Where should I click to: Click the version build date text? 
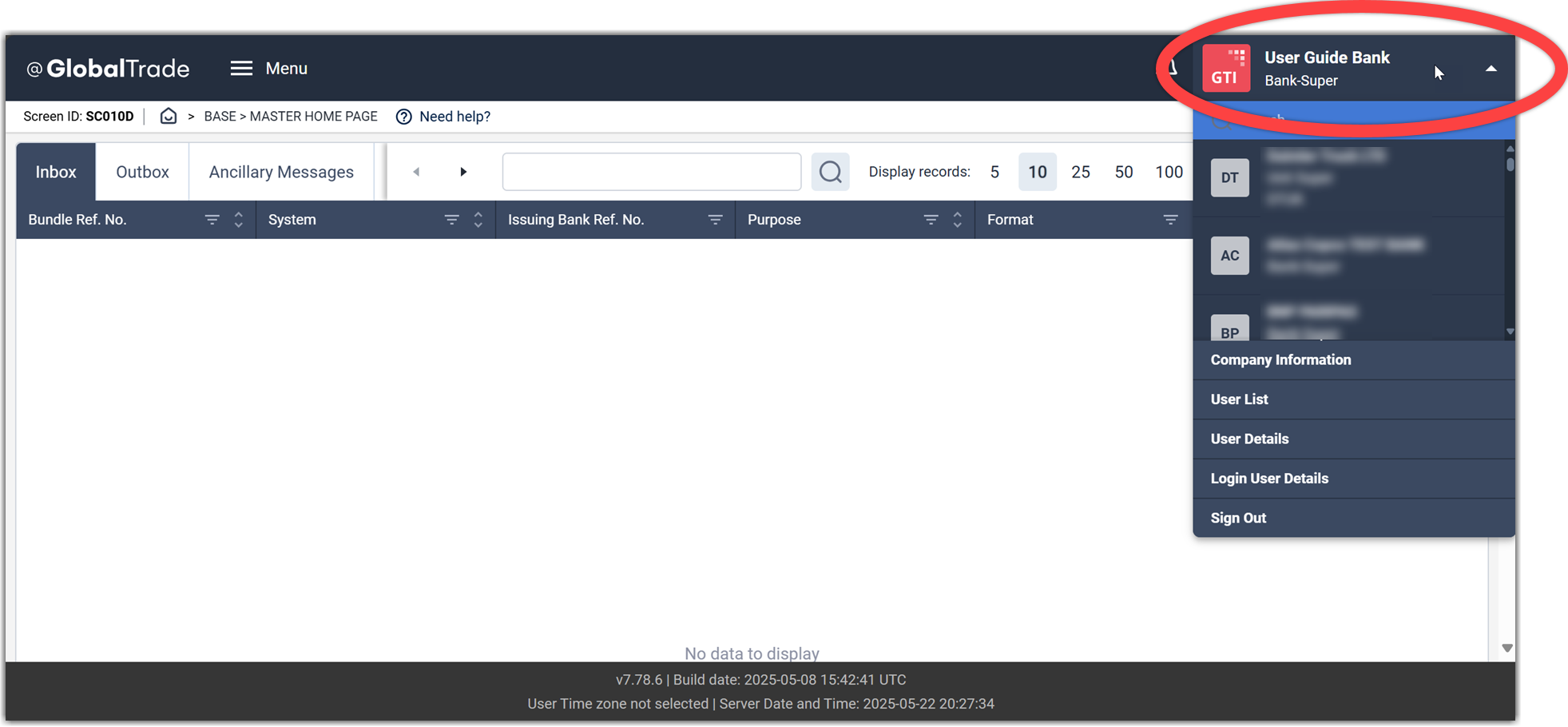[x=761, y=680]
